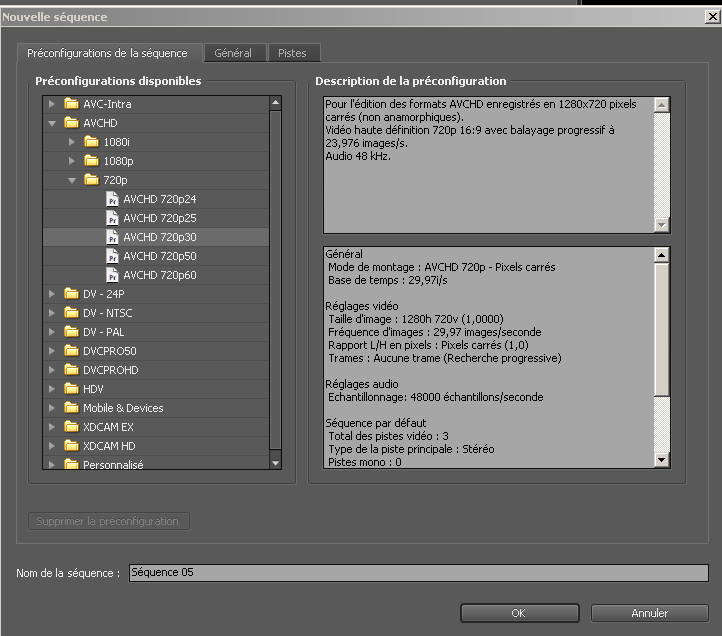This screenshot has height=636, width=722.
Task: Collapse the AVCHD preset group
Action: tap(52, 123)
